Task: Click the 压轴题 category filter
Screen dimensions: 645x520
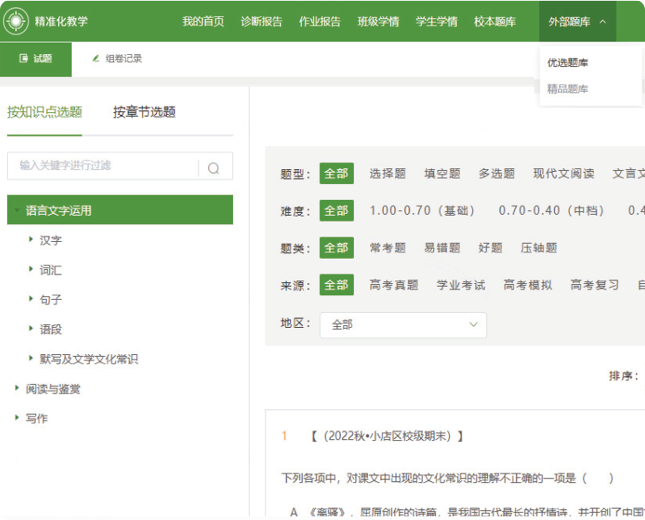Action: (x=538, y=248)
